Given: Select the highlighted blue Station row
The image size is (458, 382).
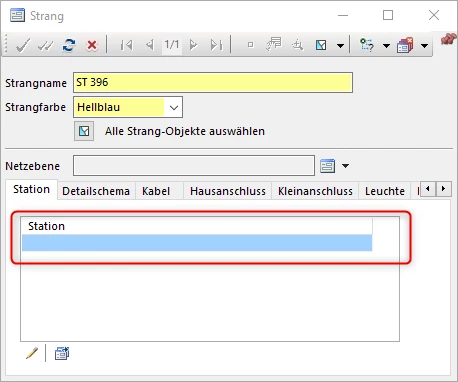Looking at the screenshot, I should 197,243.
